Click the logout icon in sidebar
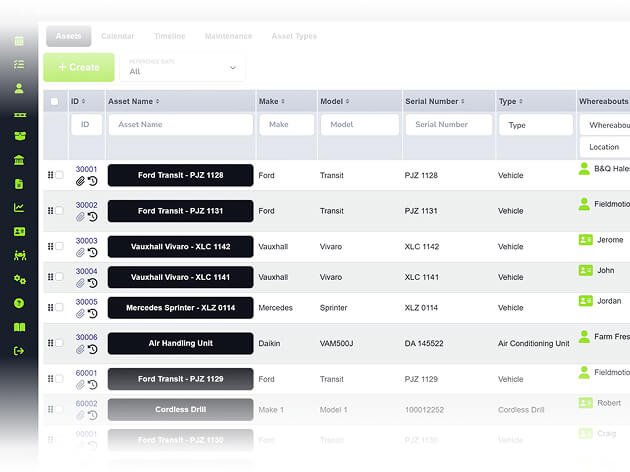 coord(19,351)
